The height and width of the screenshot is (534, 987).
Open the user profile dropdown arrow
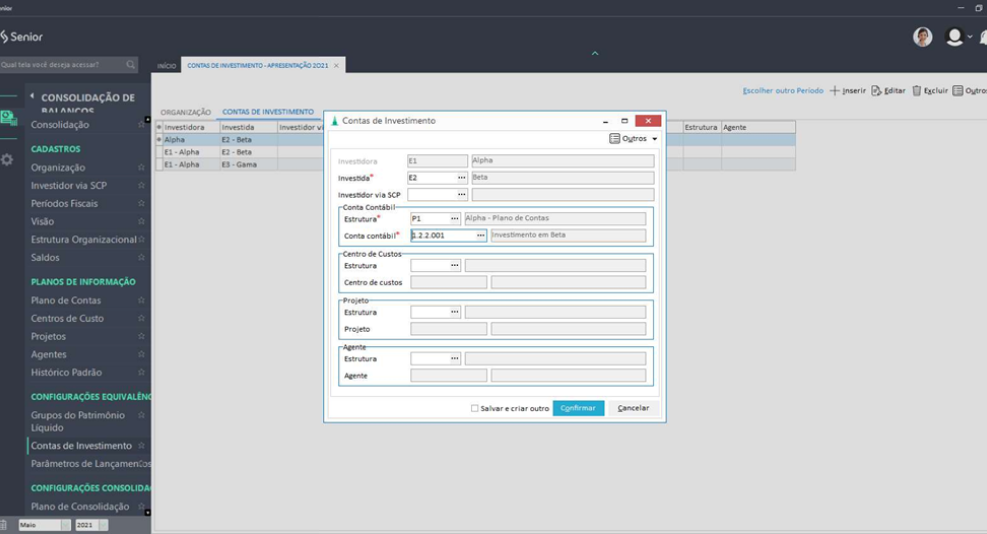pos(971,38)
